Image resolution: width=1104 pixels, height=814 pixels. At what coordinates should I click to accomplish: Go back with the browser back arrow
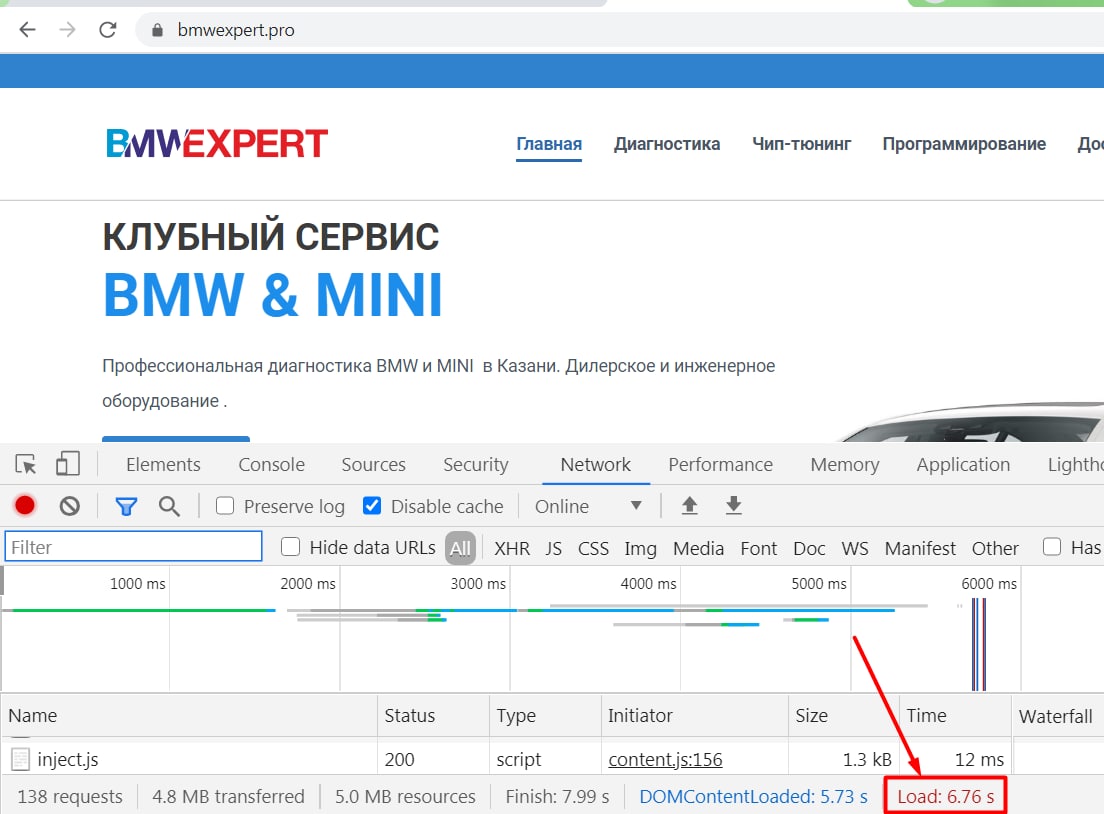(x=27, y=30)
